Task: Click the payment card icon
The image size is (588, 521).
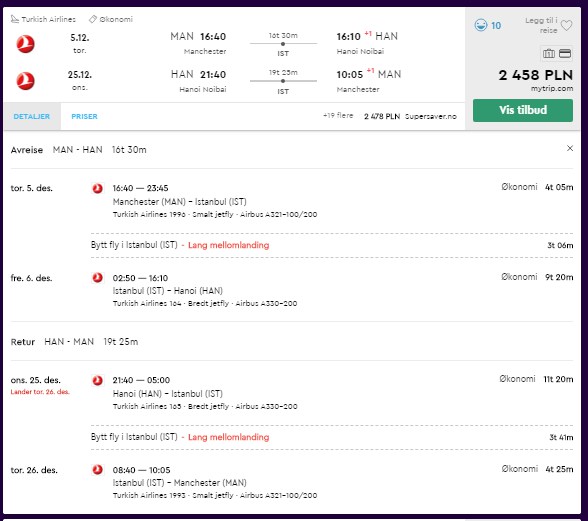Action: 565,54
